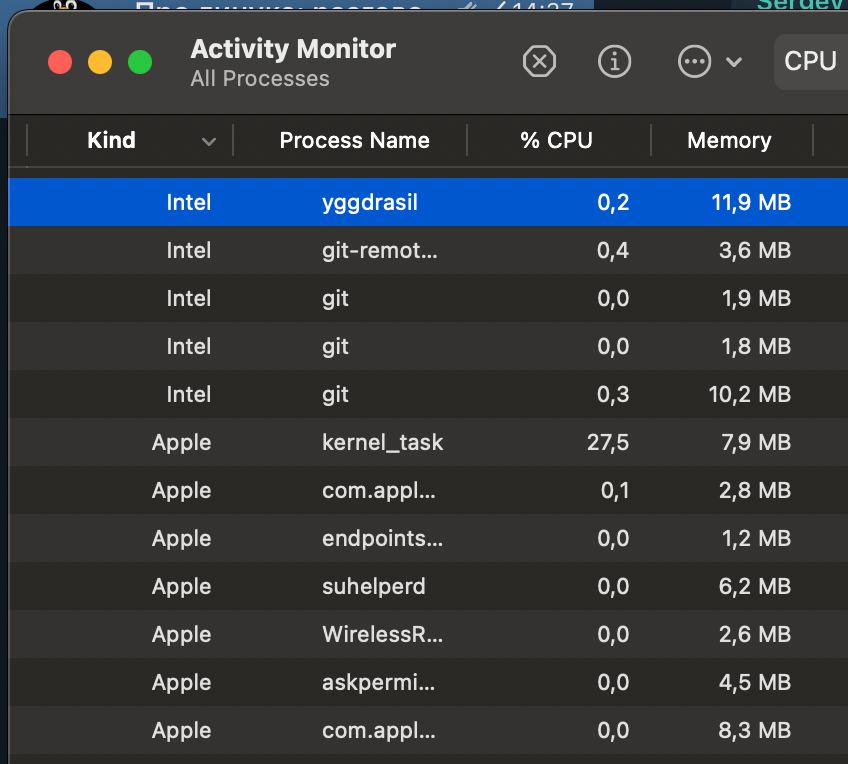Image resolution: width=848 pixels, height=764 pixels.
Task: Minimize the Activity Monitor window
Action: [x=100, y=62]
